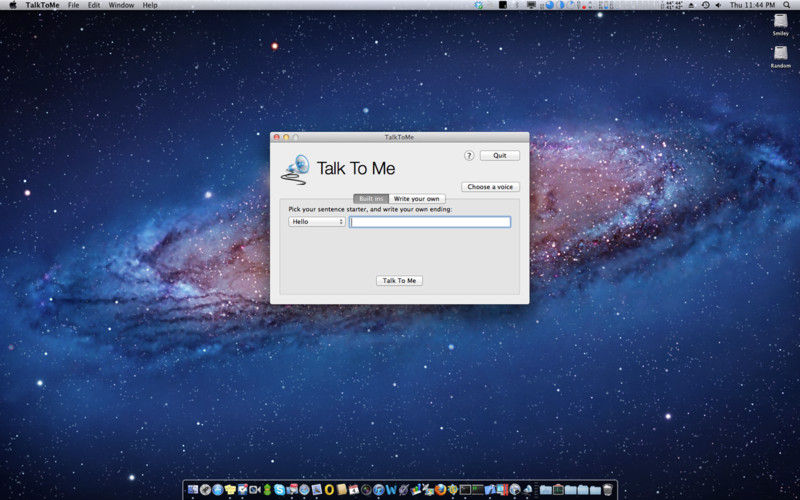Click the eject menu bar icon
800x500 pixels.
691,5
